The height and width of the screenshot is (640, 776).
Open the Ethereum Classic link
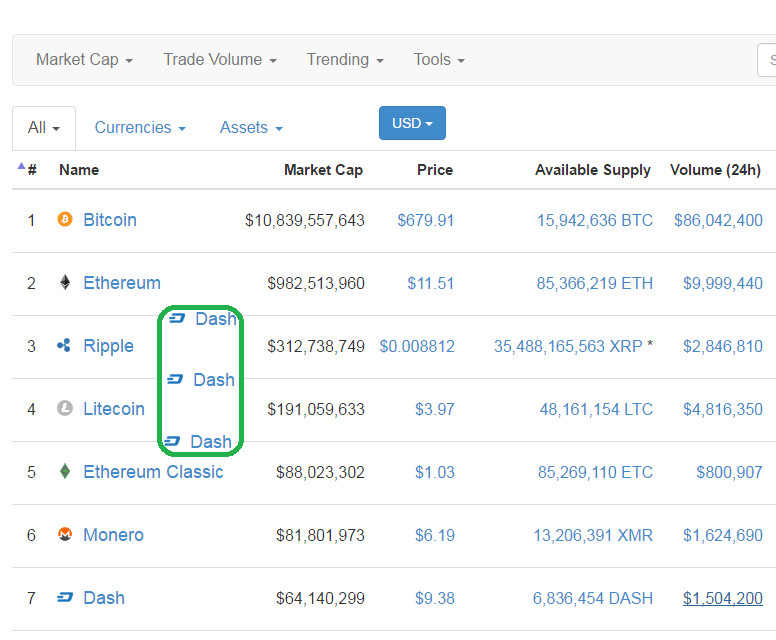point(153,472)
